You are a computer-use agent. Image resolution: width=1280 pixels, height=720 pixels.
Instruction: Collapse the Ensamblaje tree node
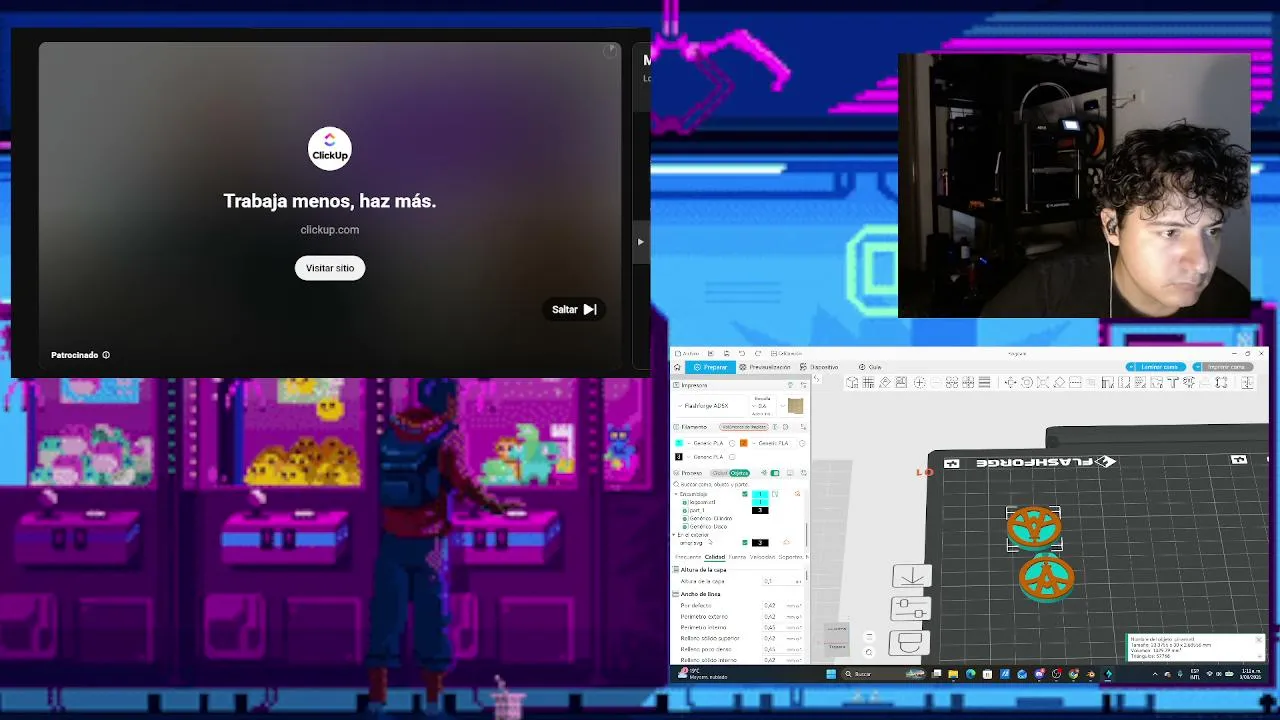coord(677,494)
